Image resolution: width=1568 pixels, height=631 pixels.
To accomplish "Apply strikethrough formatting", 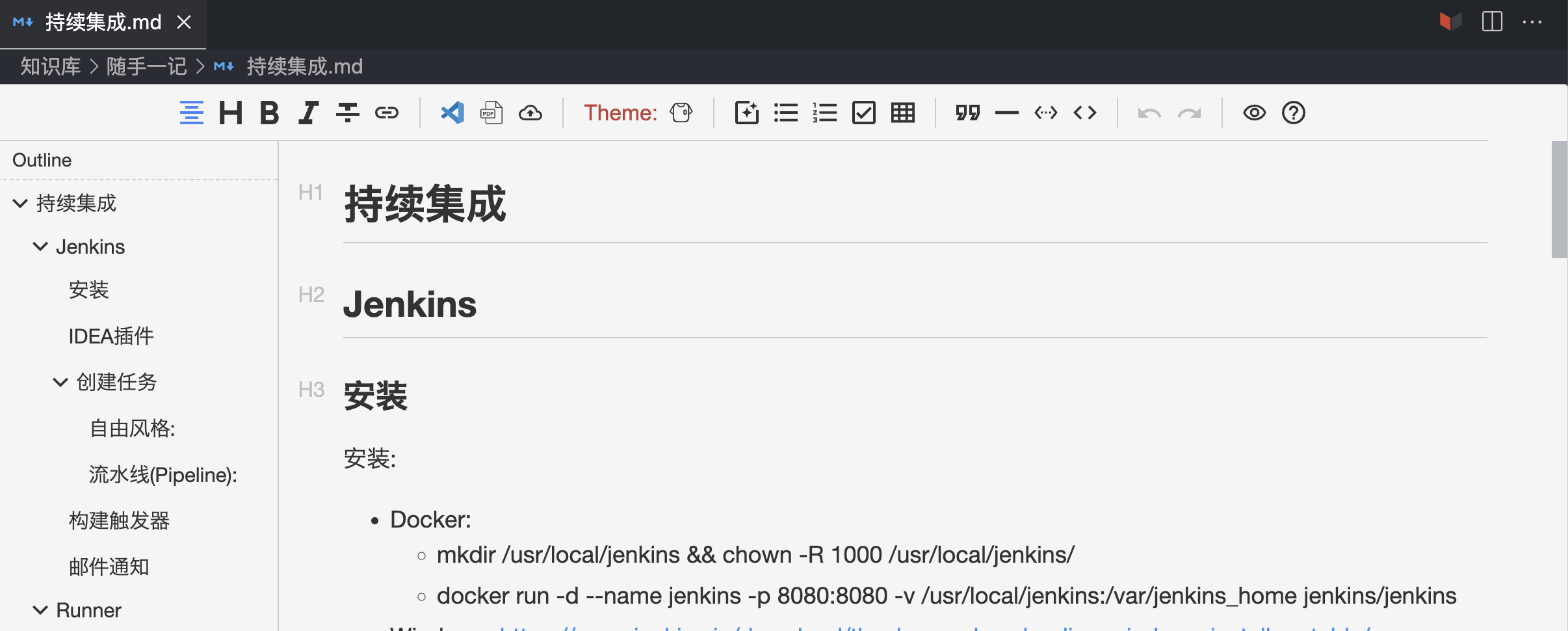I will pyautogui.click(x=348, y=113).
